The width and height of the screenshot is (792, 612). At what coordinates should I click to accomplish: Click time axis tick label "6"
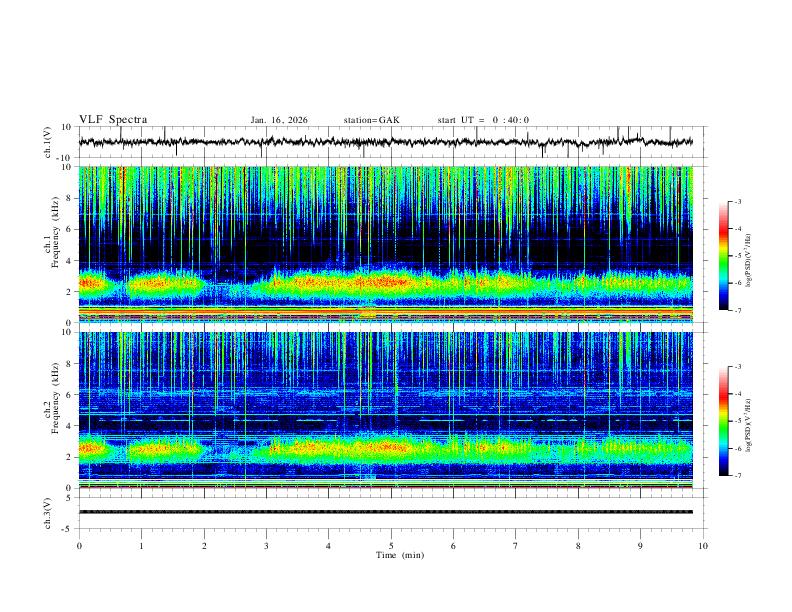click(454, 546)
